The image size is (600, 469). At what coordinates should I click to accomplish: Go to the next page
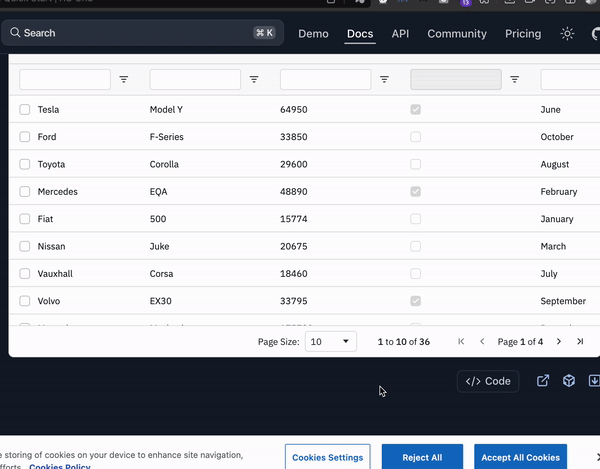tap(559, 341)
